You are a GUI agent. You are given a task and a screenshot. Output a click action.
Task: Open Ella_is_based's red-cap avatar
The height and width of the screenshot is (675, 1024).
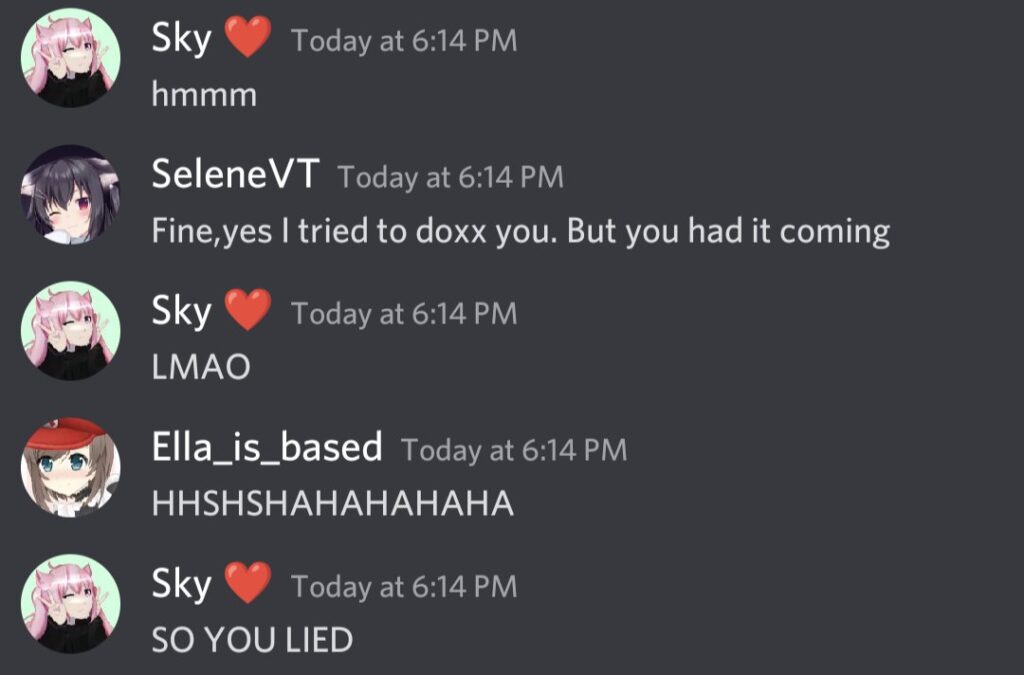(x=71, y=467)
